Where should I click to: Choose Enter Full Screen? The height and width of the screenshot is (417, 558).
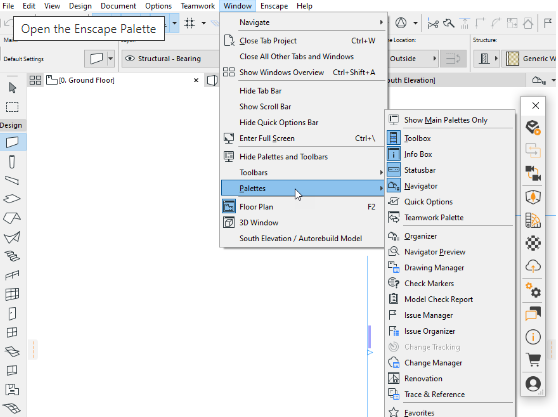point(302,138)
